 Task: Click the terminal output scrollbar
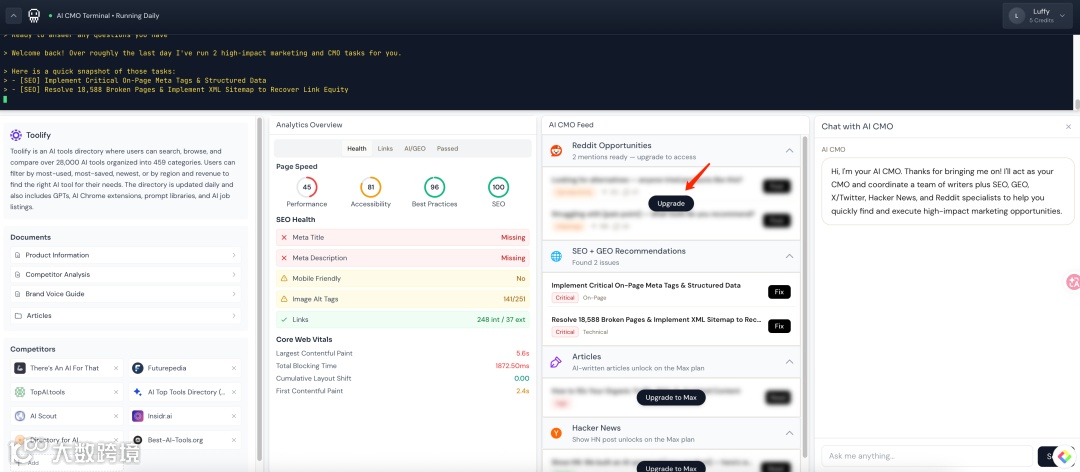coord(1077,105)
